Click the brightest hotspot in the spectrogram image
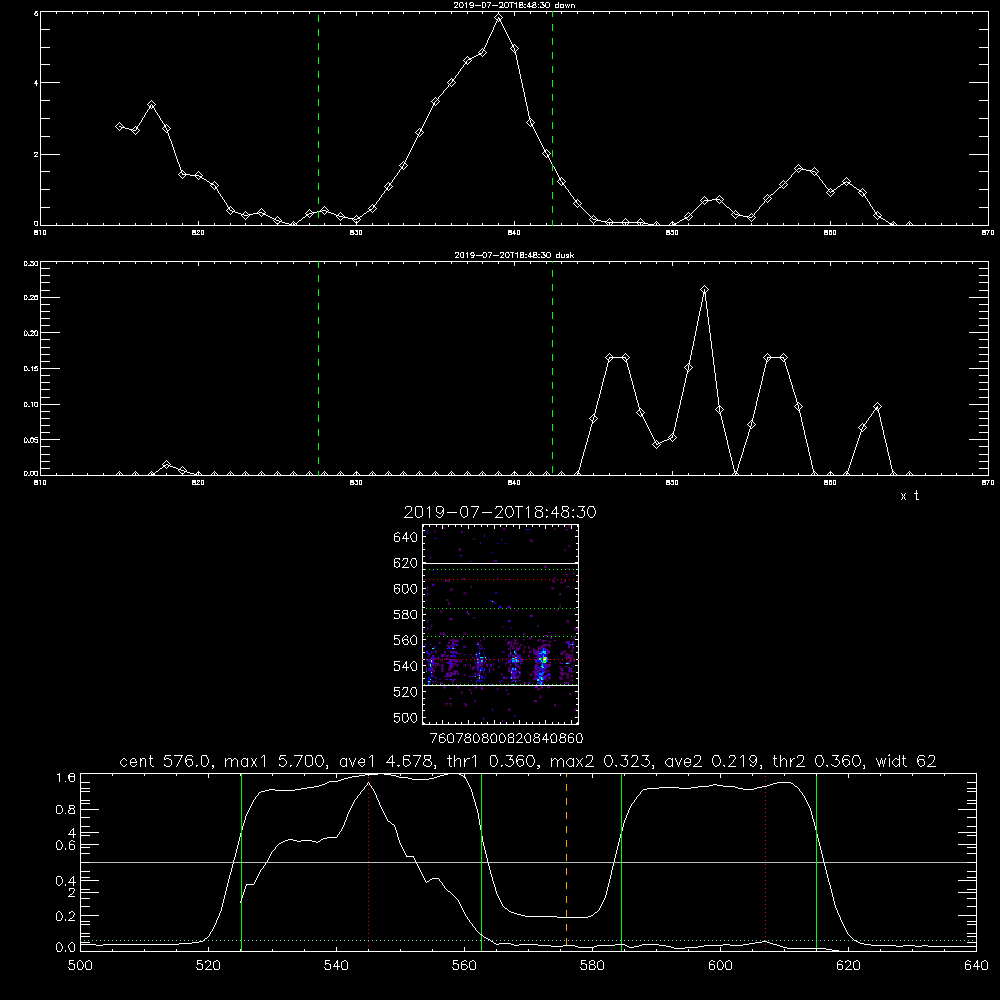 tap(544, 659)
